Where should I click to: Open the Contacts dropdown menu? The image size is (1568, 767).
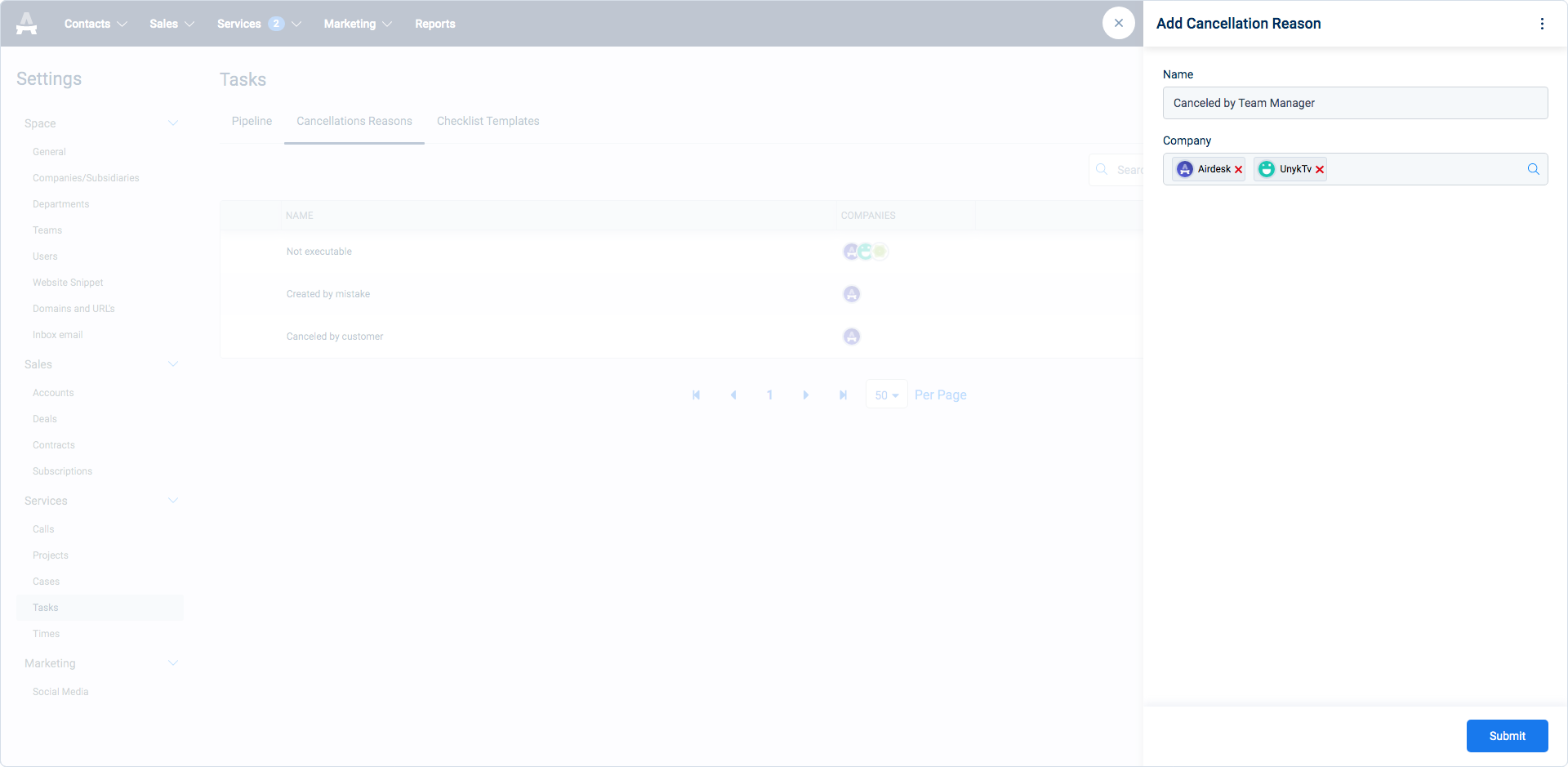point(96,24)
